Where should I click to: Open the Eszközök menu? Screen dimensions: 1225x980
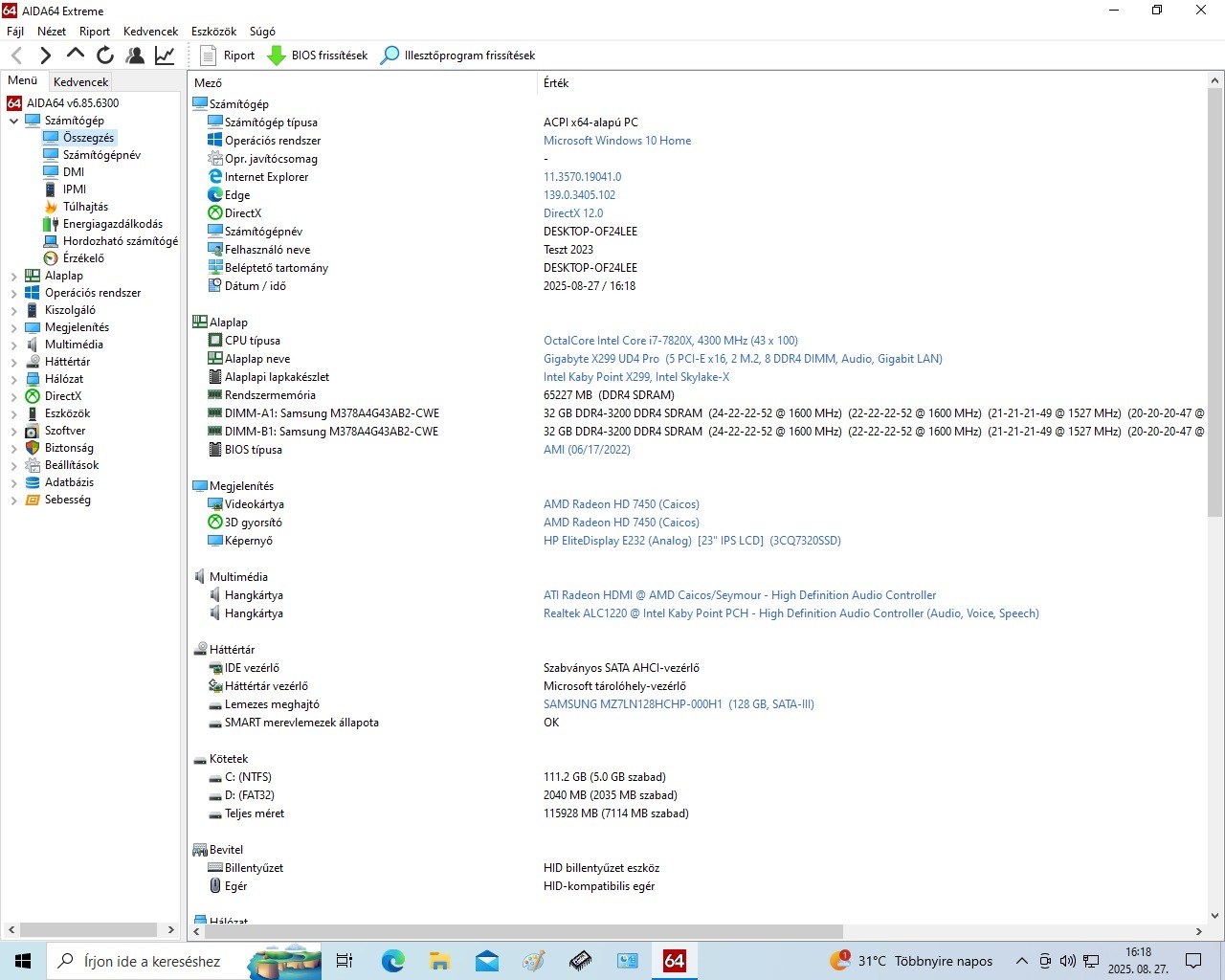pyautogui.click(x=214, y=32)
